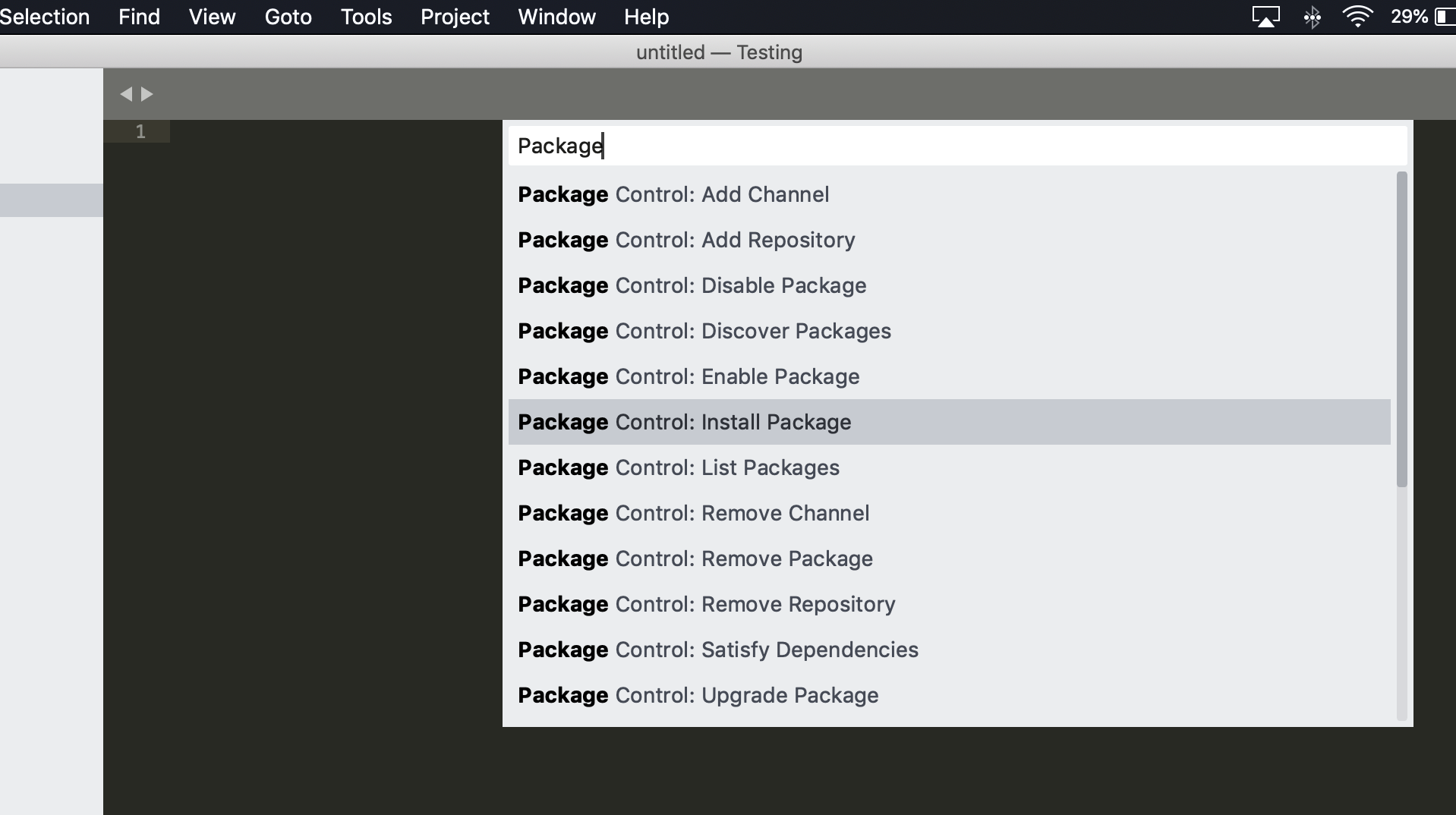Open the Window menu
Image resolution: width=1456 pixels, height=815 pixels.
point(556,16)
